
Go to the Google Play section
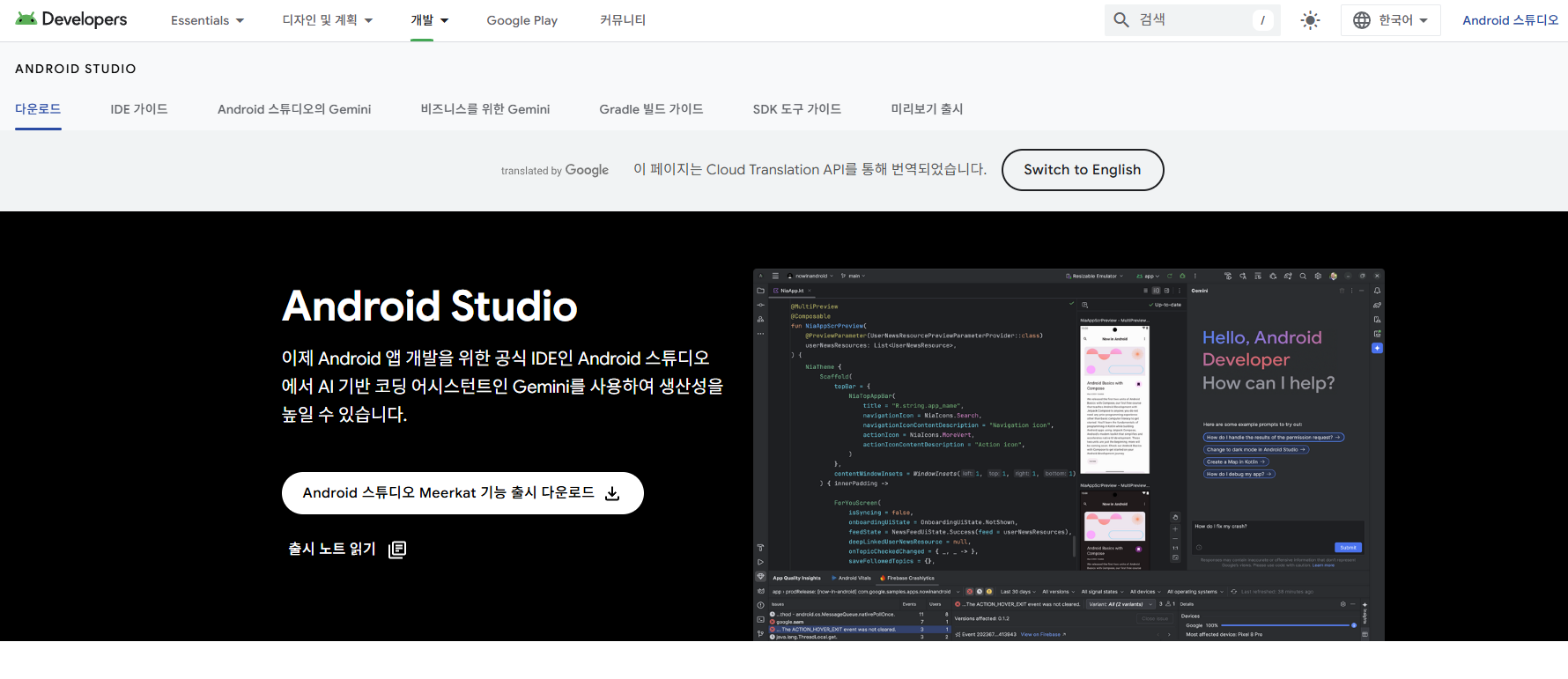click(522, 20)
